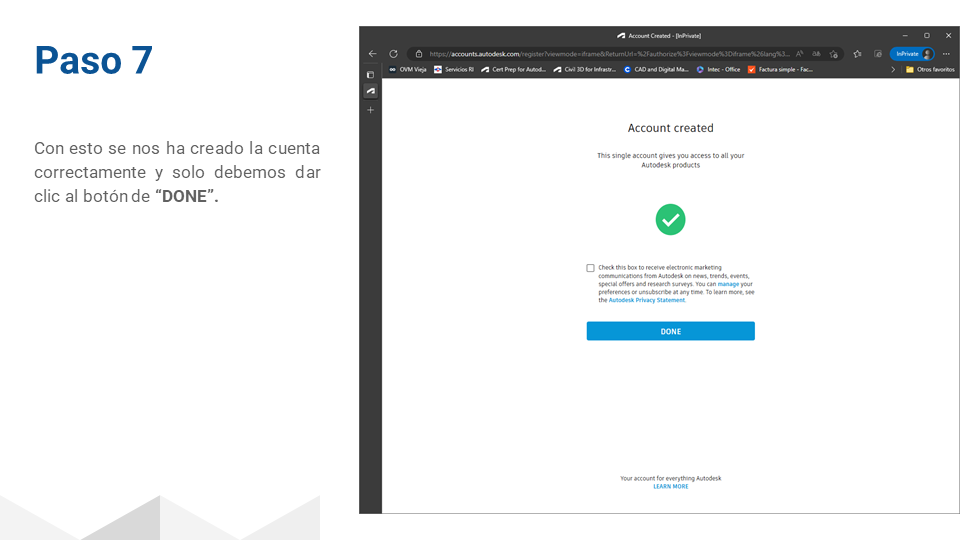Image resolution: width=960 pixels, height=540 pixels.
Task: Click the green checkmark success icon
Action: click(x=670, y=219)
